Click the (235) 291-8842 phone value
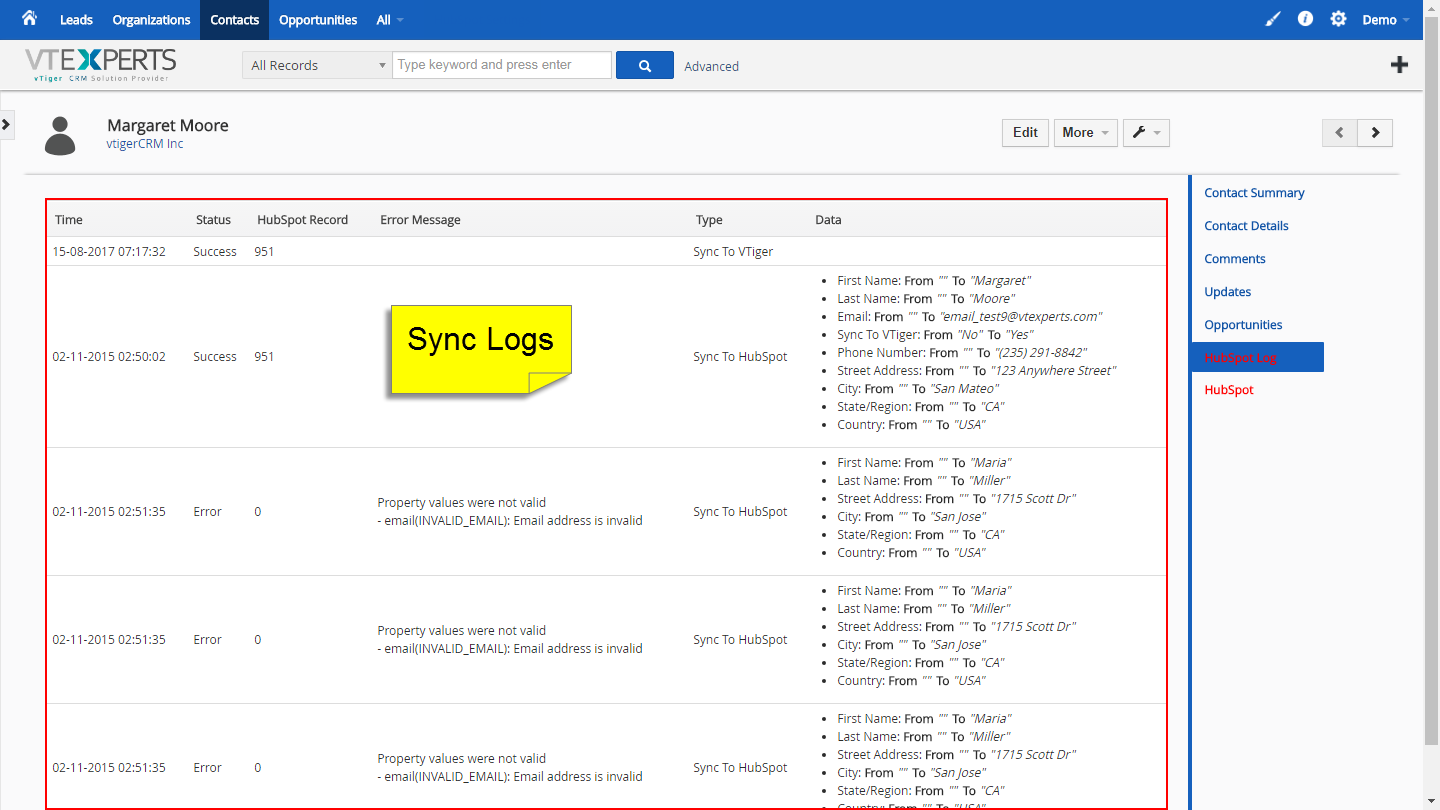Screen dimensions: 1440x810 point(1040,353)
